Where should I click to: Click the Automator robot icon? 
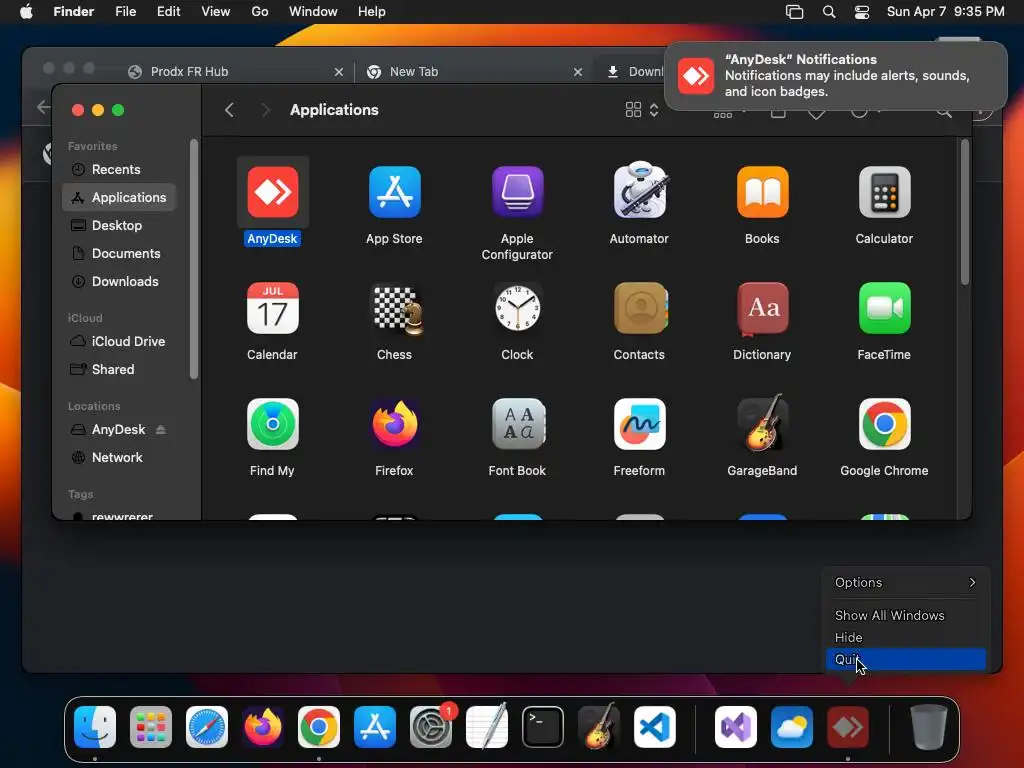pos(639,190)
